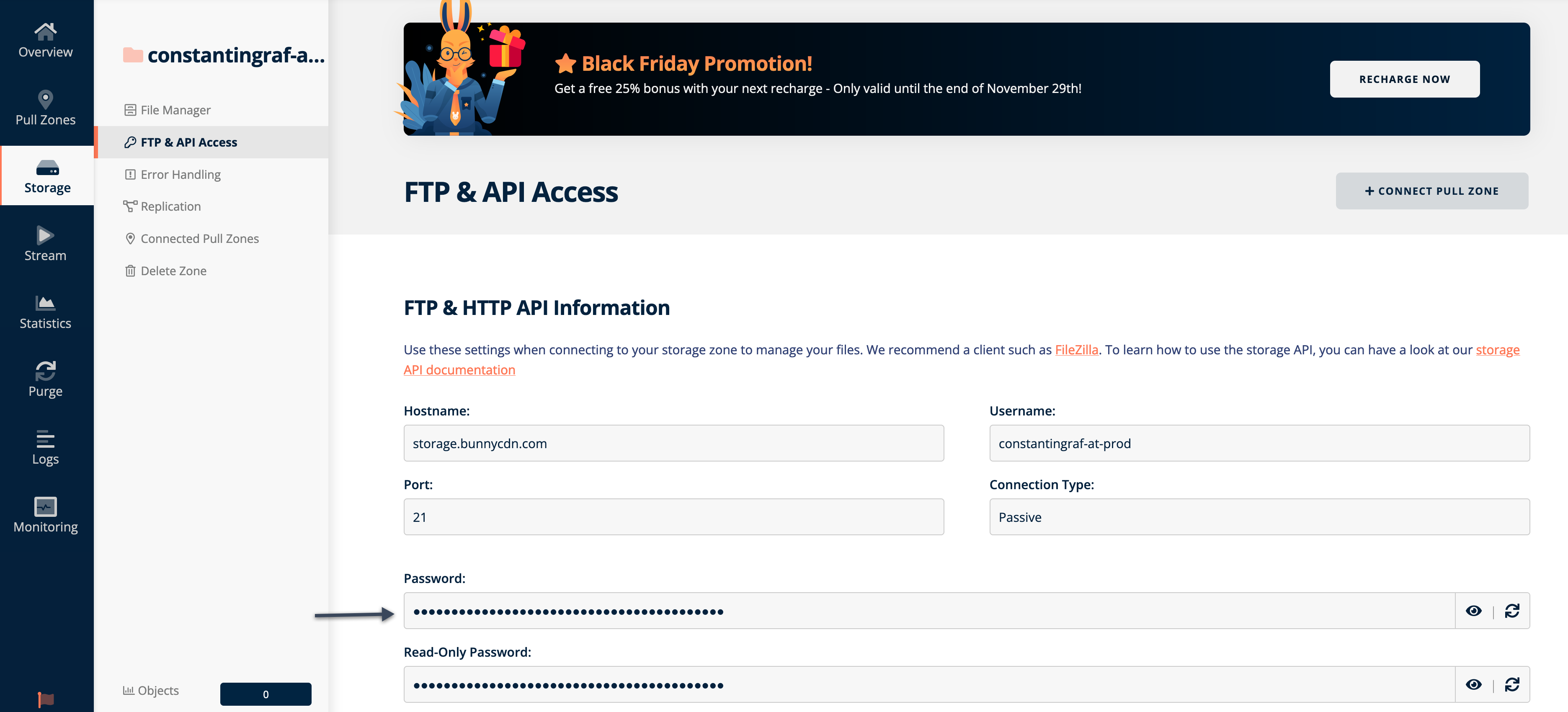Navigate to Error Handling settings

click(x=180, y=173)
